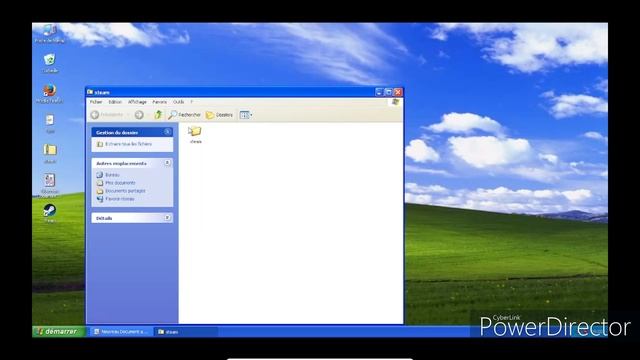The height and width of the screenshot is (360, 640).
Task: Open the view mode dropdown
Action: (246, 115)
